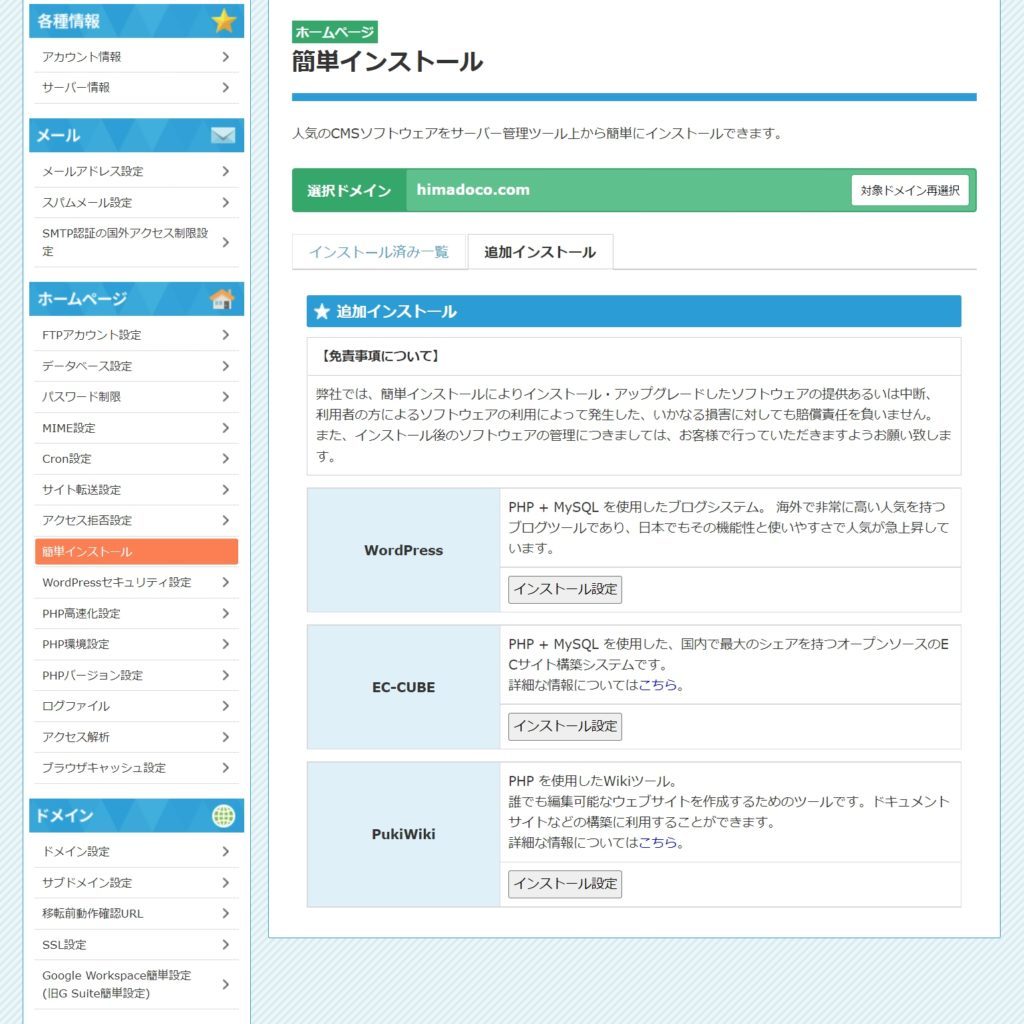Open the こちら link in PukiWiki description
1024x1024 pixels.
coord(658,843)
